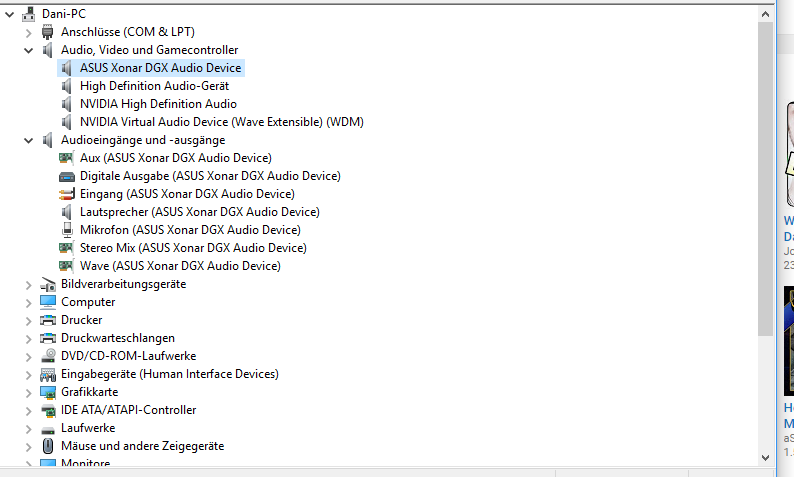Click the Stereo Mix sound card icon
This screenshot has width=794, height=477.
click(66, 248)
